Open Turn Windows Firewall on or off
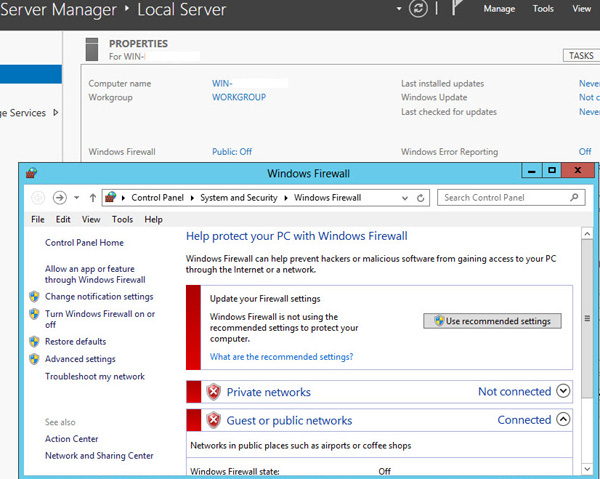 (x=100, y=319)
